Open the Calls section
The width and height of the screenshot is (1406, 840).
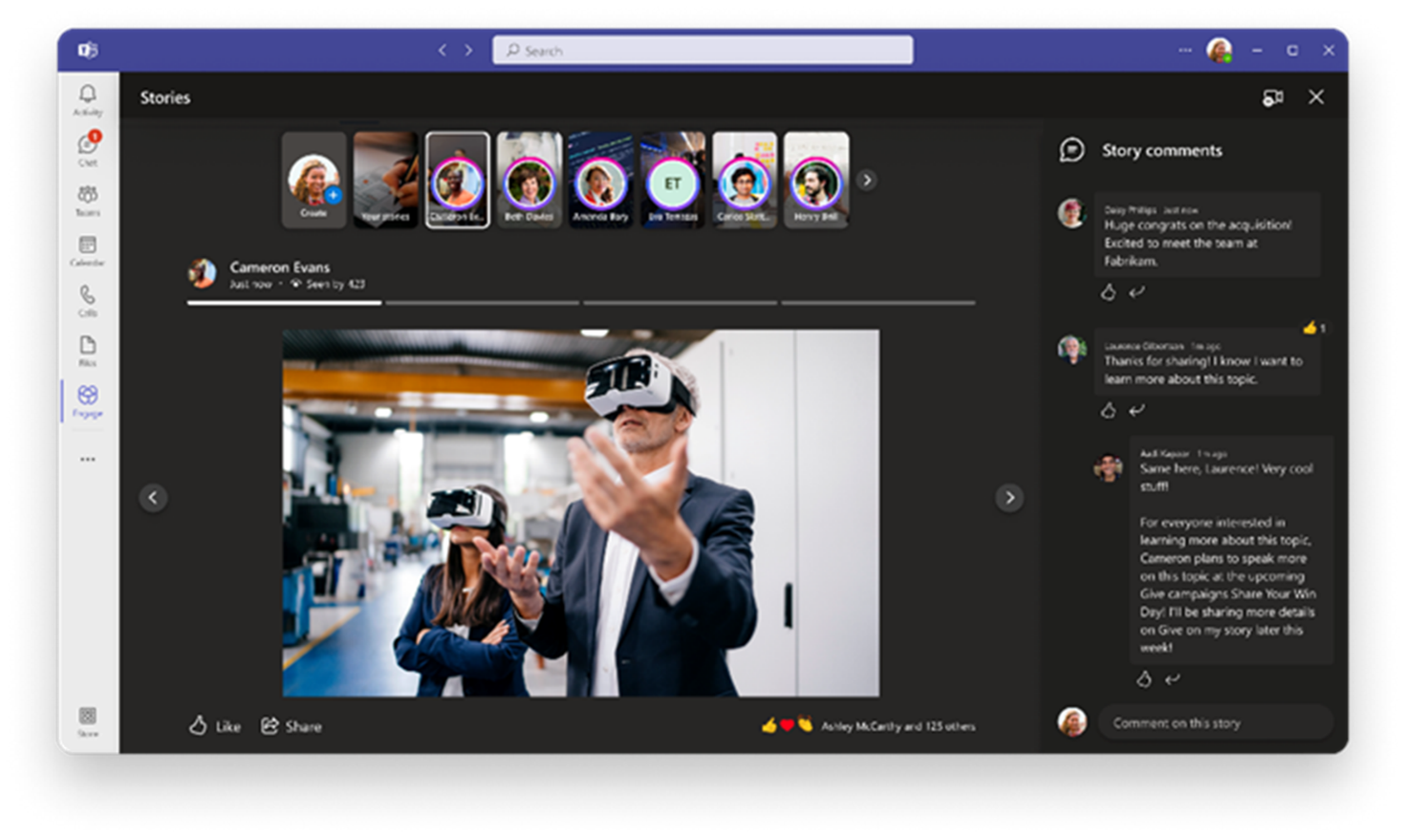coord(87,294)
